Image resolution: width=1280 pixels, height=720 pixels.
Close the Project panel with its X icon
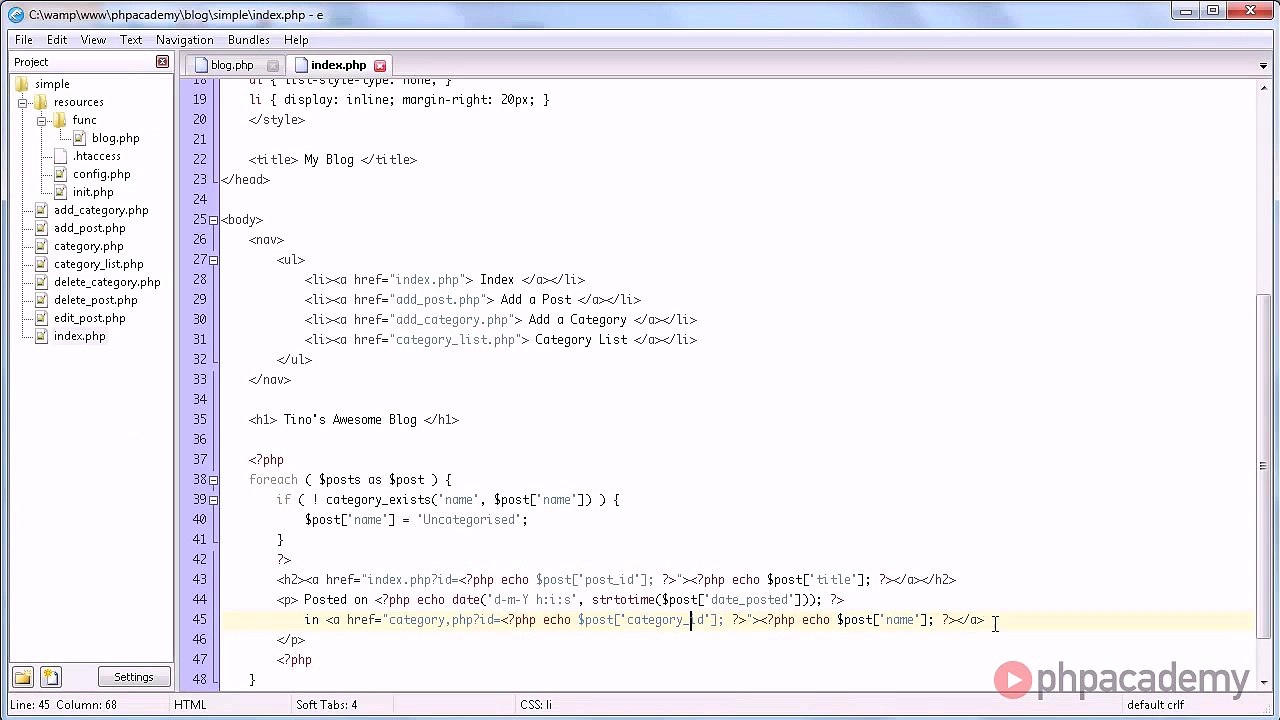coord(162,62)
